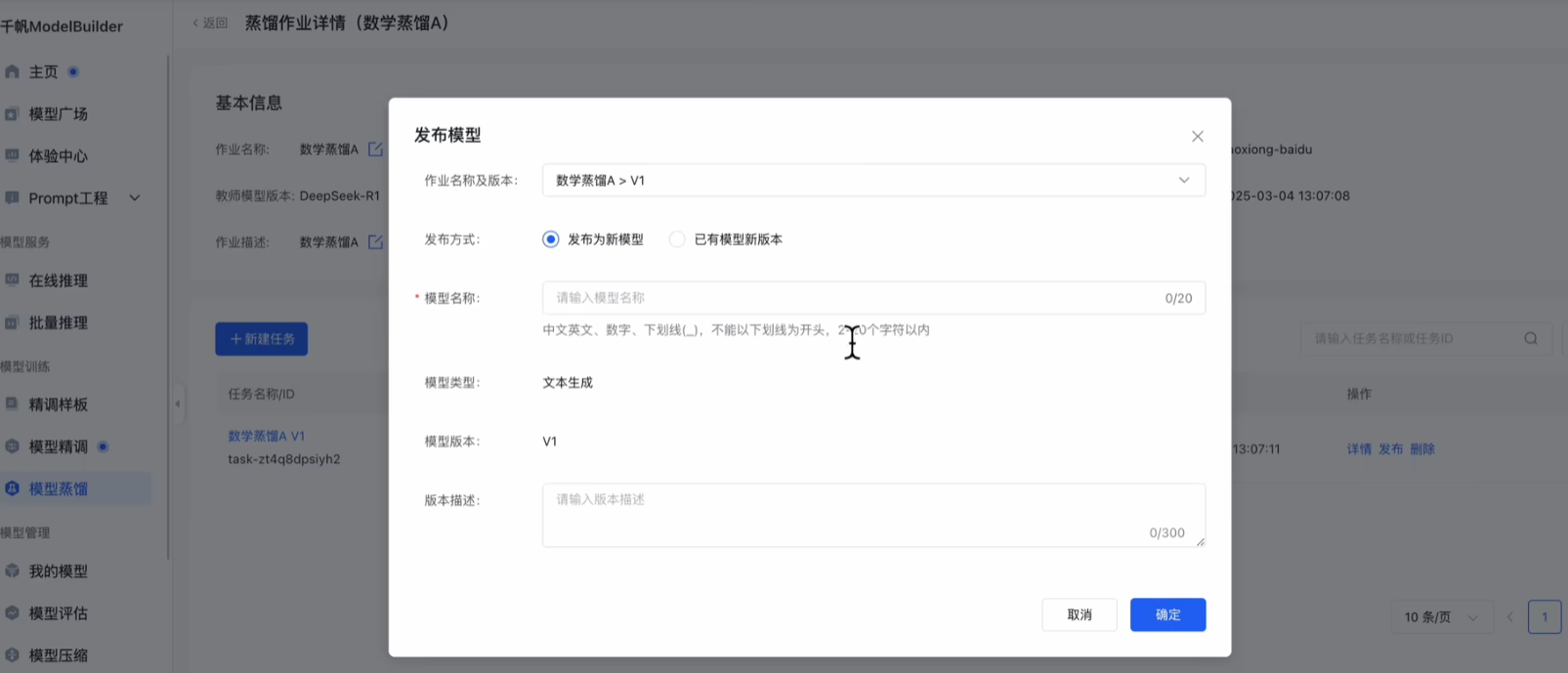Open 模型评估 menu item
The height and width of the screenshot is (673, 1568).
(59, 613)
